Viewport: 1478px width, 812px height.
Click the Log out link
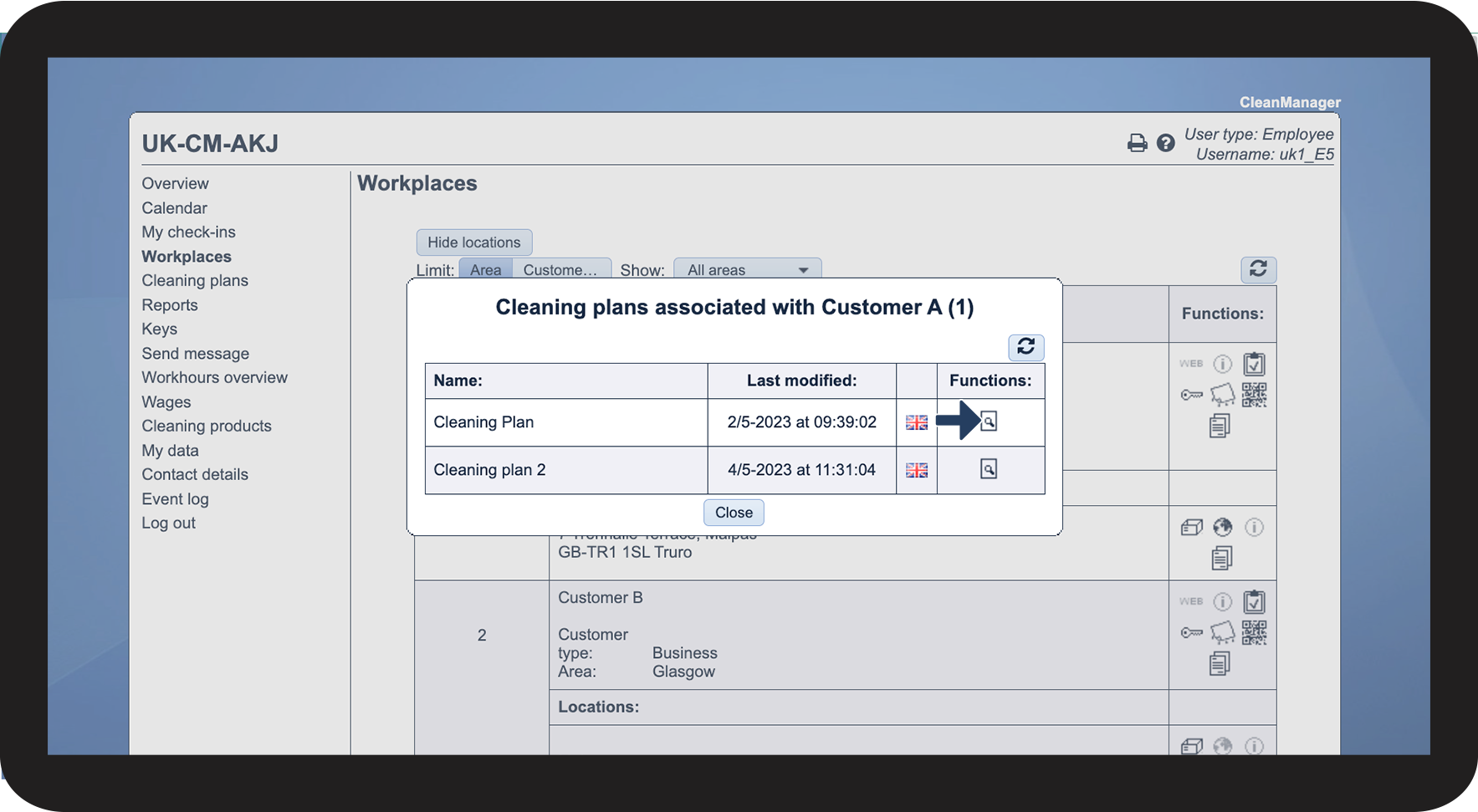point(168,523)
